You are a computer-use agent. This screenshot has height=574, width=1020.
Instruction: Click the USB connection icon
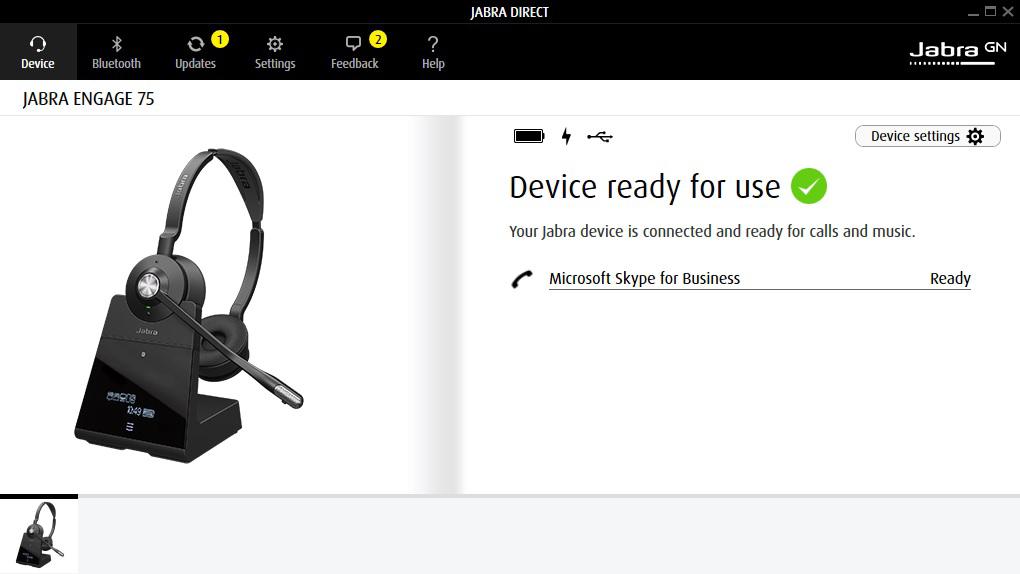tap(600, 137)
